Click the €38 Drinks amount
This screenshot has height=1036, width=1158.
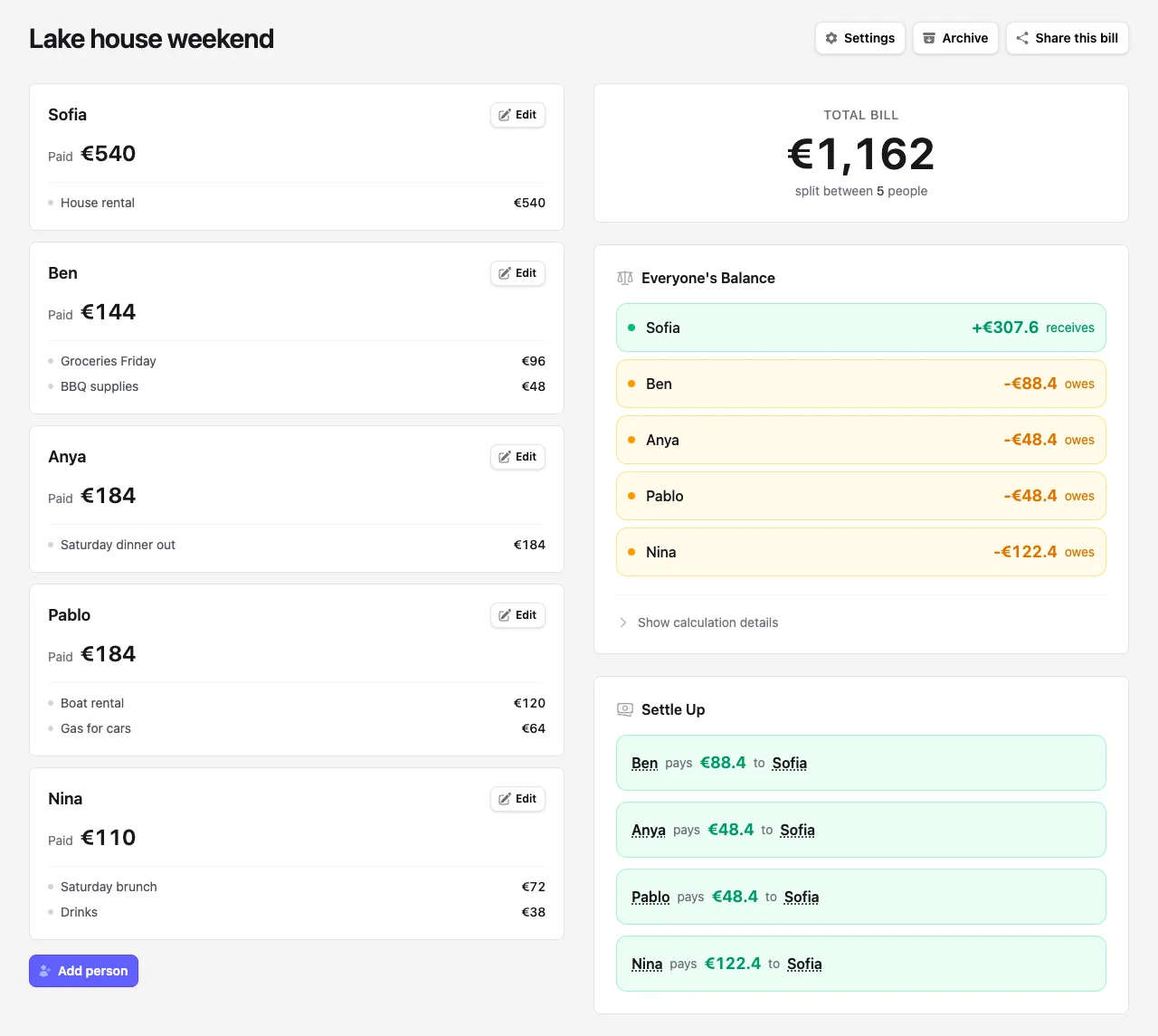coord(534,912)
